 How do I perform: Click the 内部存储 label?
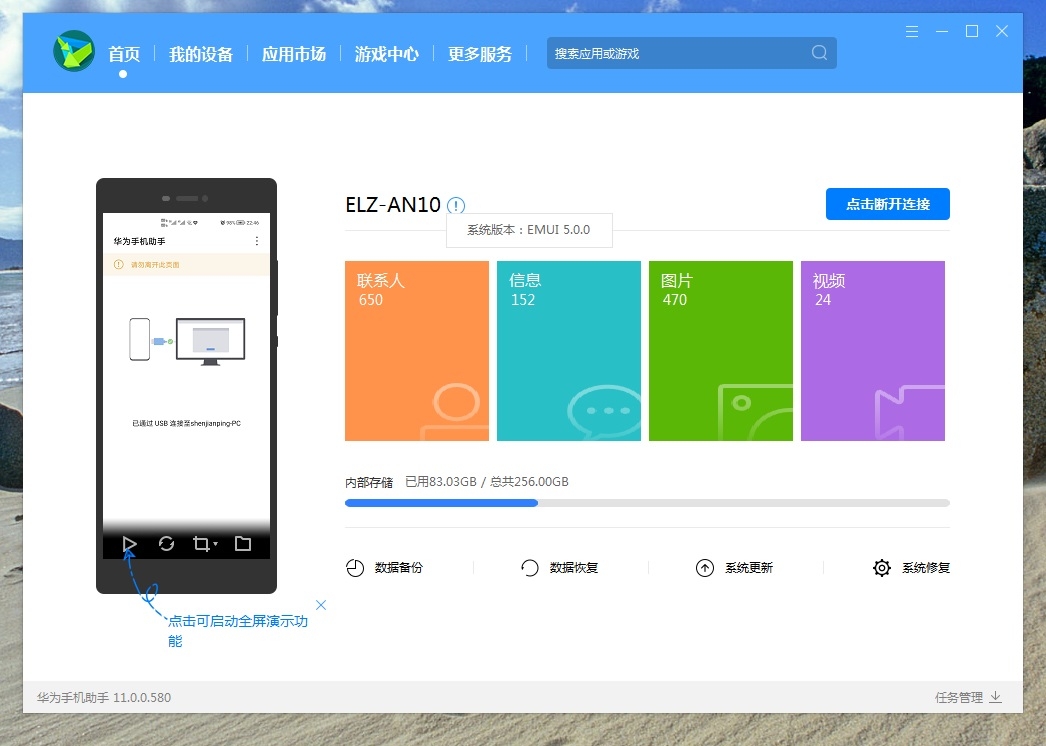[x=369, y=482]
